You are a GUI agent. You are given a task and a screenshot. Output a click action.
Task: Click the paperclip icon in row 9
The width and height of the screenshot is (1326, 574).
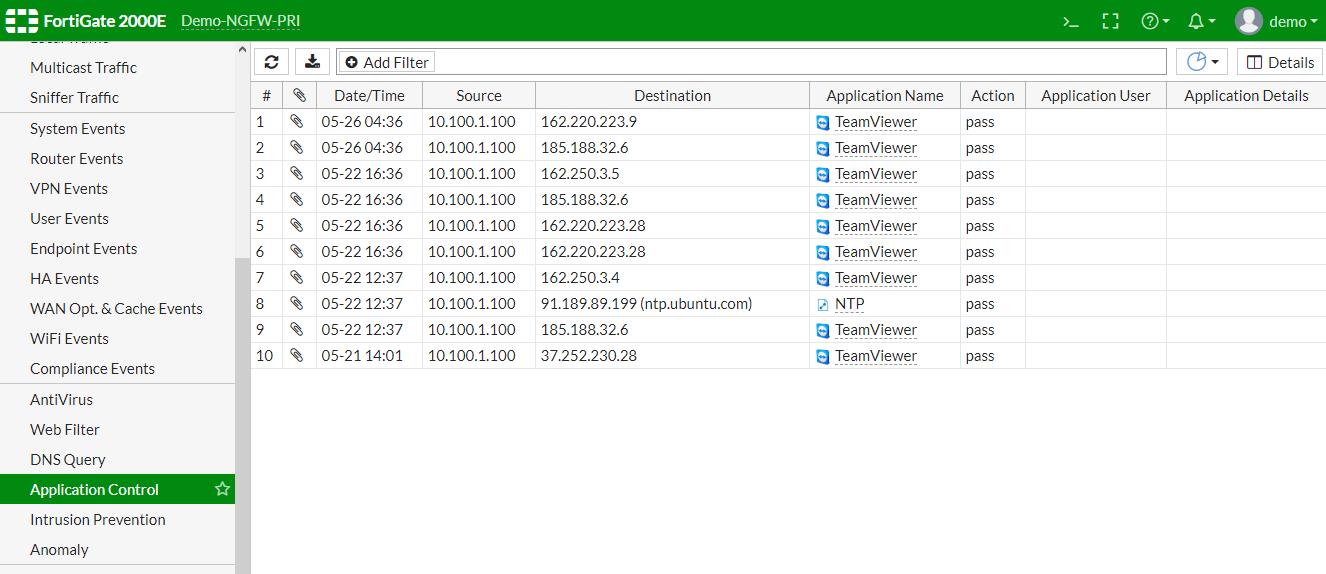pyautogui.click(x=296, y=329)
